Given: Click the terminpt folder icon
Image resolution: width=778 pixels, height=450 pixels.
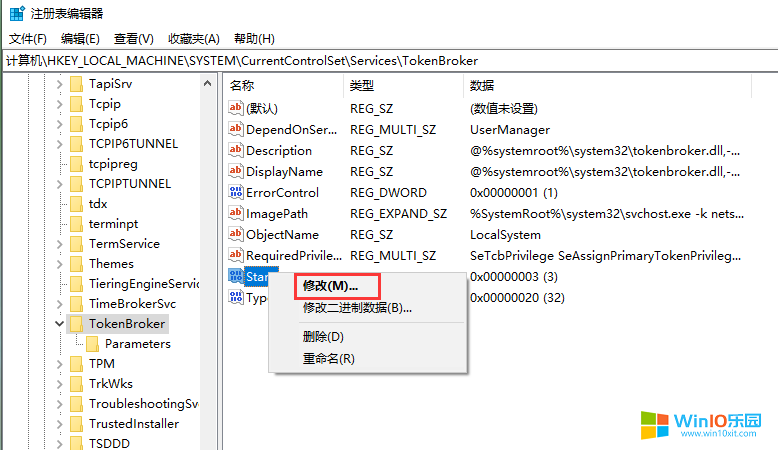Looking at the screenshot, I should (76, 224).
